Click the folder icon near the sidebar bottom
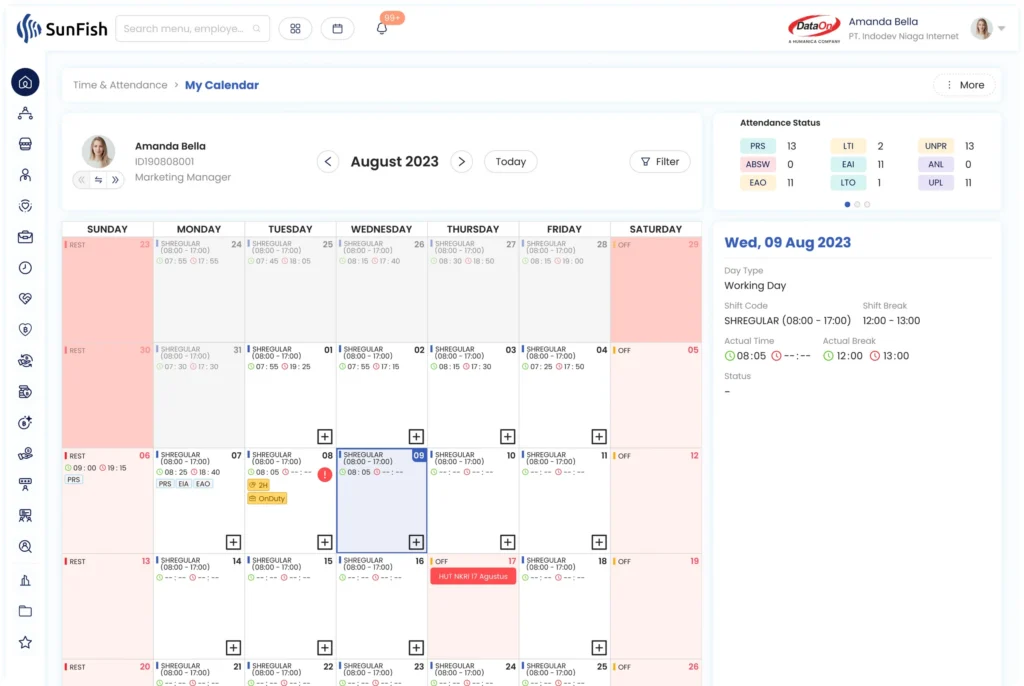1024x686 pixels. 24,610
